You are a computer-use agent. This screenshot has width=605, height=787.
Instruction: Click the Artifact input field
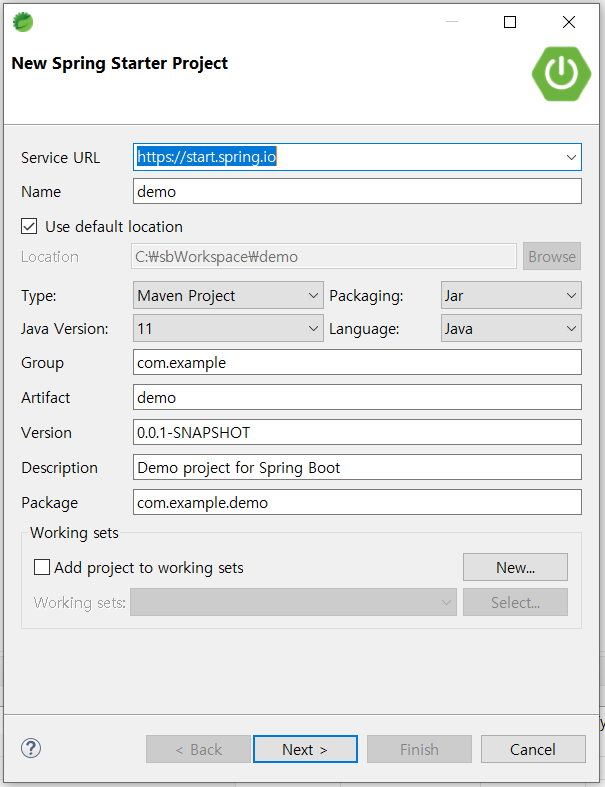click(357, 397)
